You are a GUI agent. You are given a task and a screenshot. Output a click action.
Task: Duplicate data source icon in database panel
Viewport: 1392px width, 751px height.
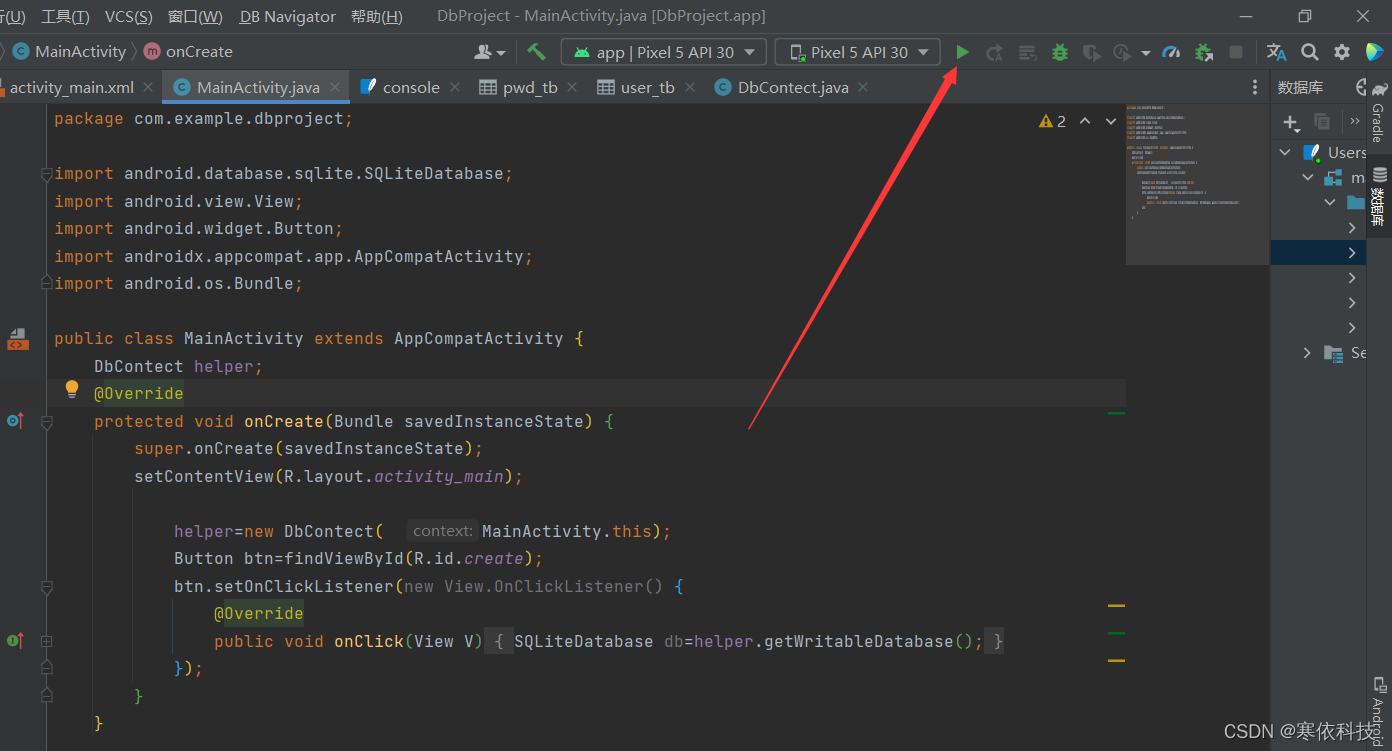pos(1322,121)
